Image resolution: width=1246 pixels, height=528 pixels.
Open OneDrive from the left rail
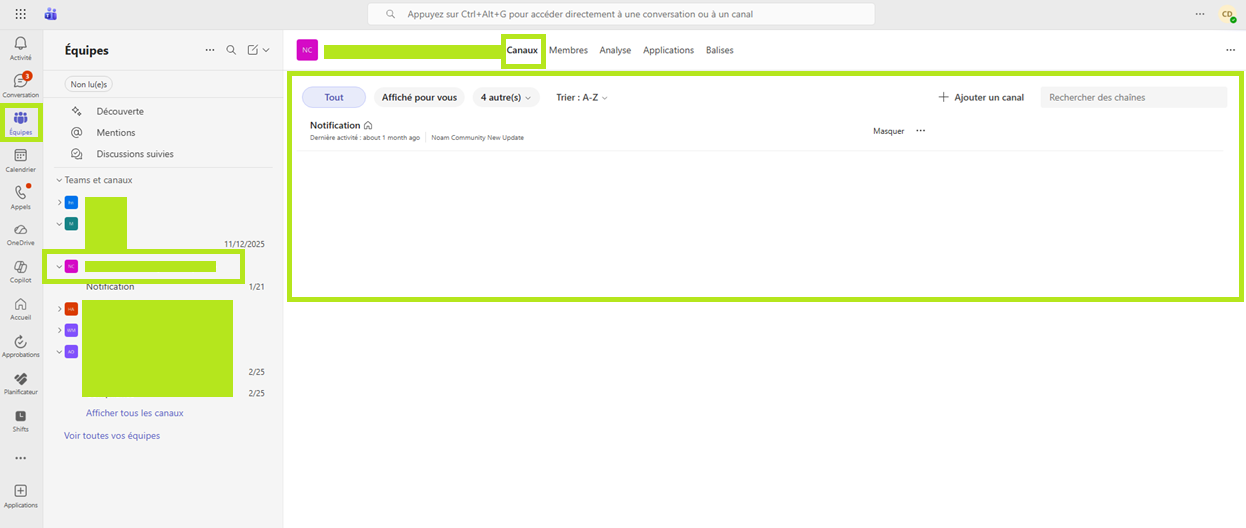20,234
